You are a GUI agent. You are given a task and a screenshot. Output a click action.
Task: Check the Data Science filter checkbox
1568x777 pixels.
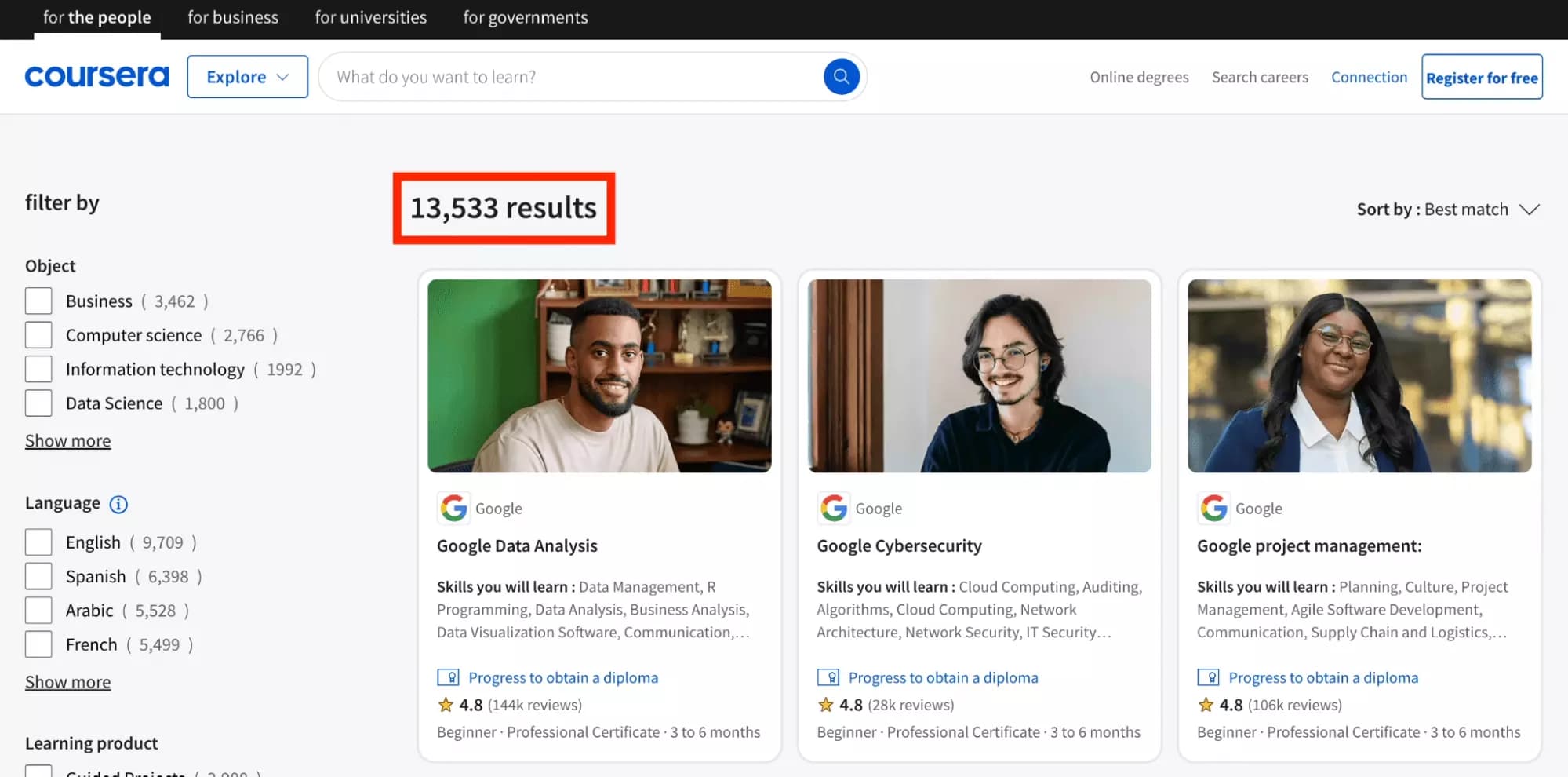pos(38,403)
